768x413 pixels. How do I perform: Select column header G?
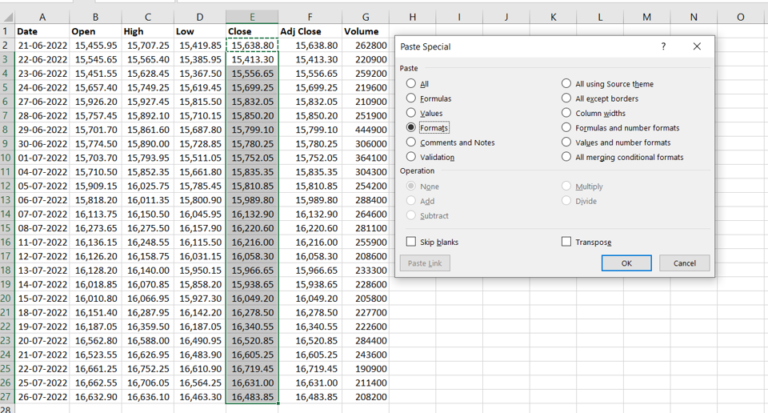click(366, 16)
